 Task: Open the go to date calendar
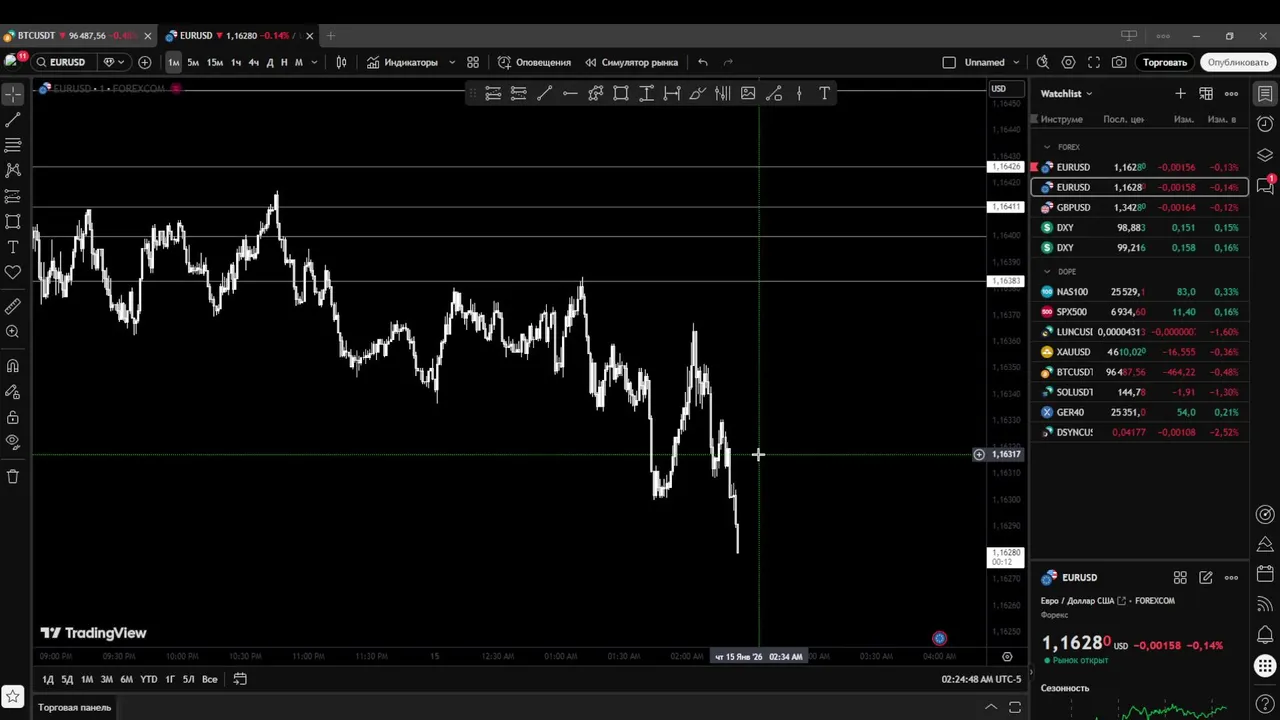tap(240, 679)
